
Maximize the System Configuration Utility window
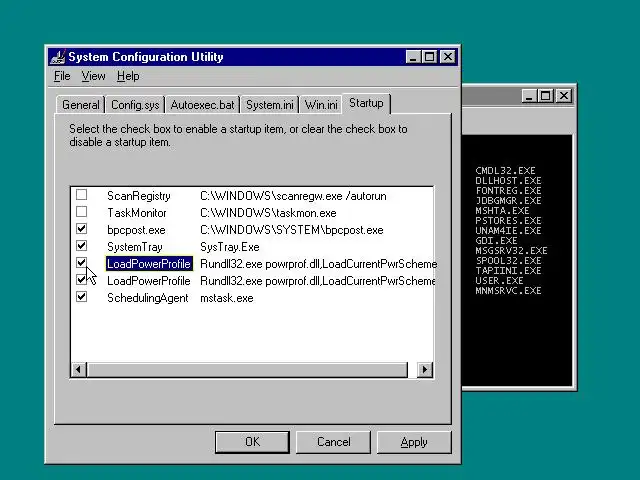[430, 57]
